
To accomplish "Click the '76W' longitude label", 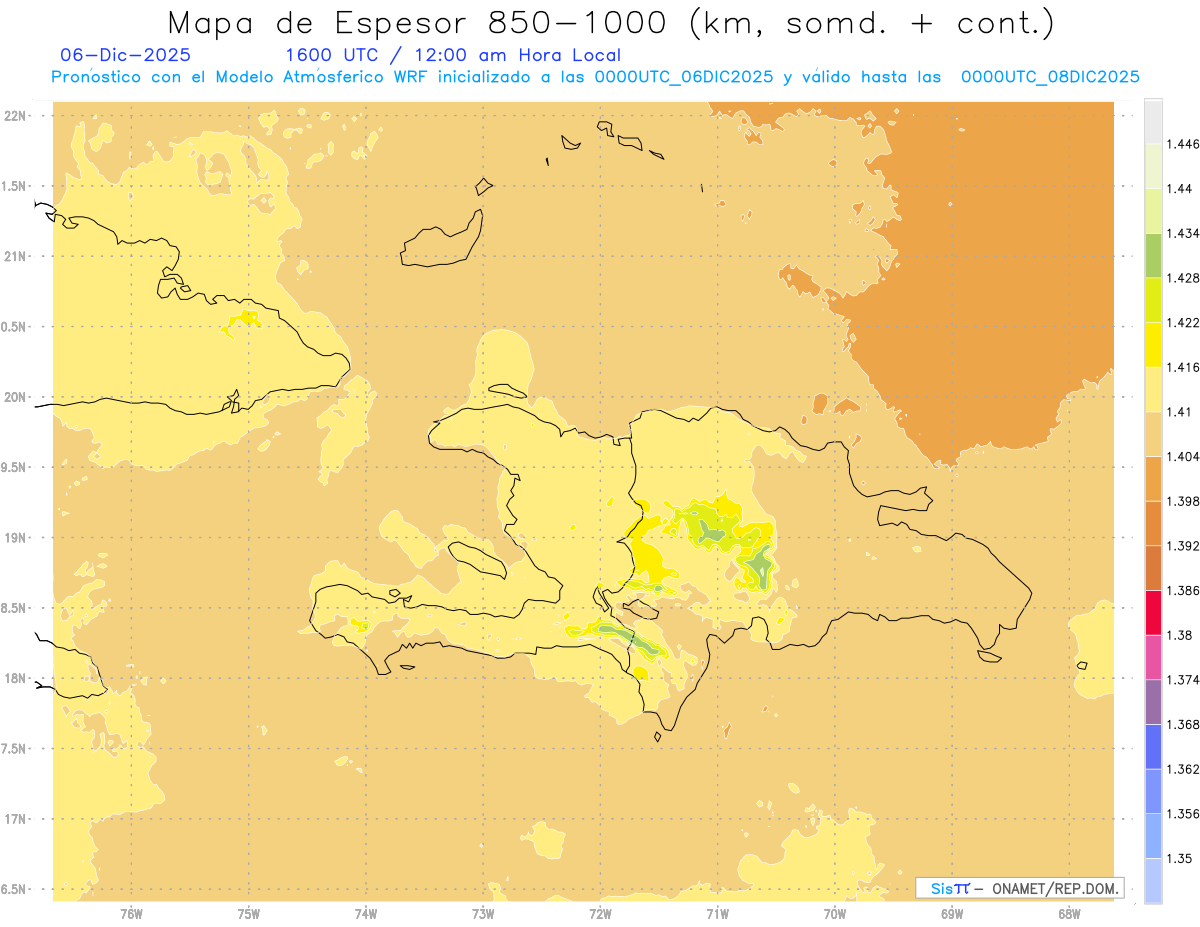I will click(131, 914).
